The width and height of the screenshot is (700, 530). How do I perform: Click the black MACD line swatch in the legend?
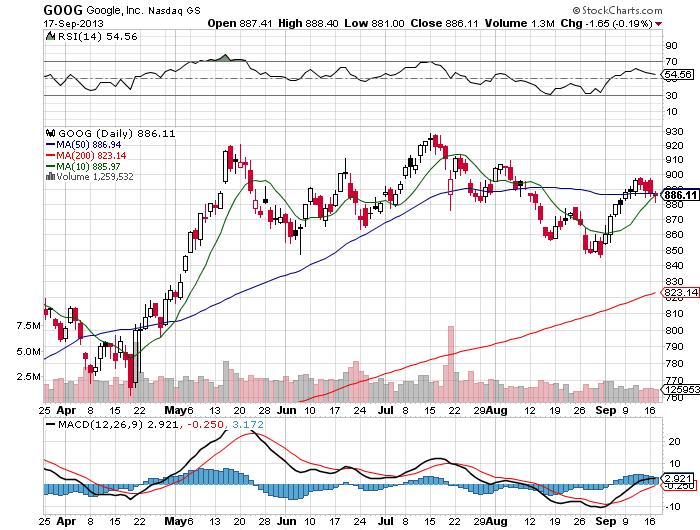(50, 424)
